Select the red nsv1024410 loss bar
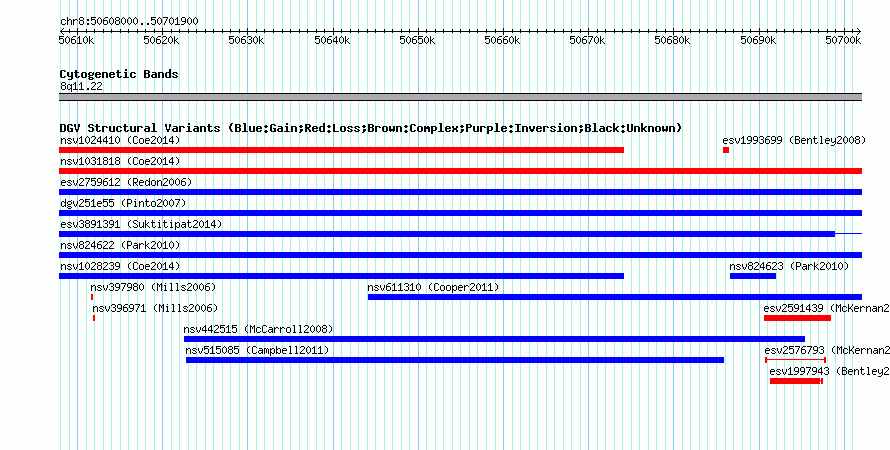Viewport: 890px width, 450px height. 342,150
